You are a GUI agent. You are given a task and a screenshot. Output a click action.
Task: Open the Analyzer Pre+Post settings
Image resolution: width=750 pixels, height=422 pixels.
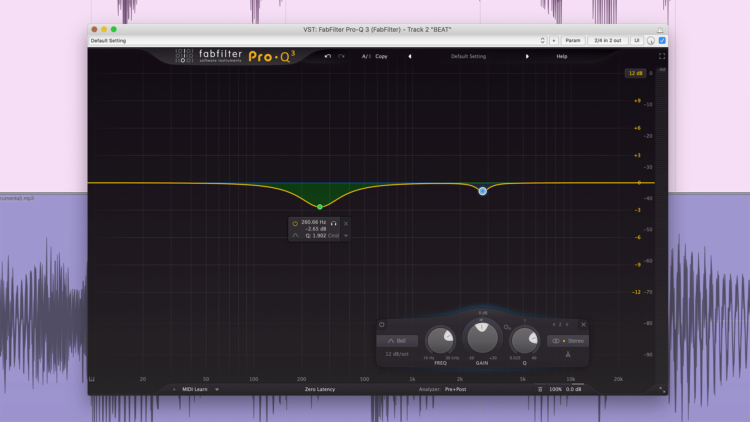pos(455,389)
